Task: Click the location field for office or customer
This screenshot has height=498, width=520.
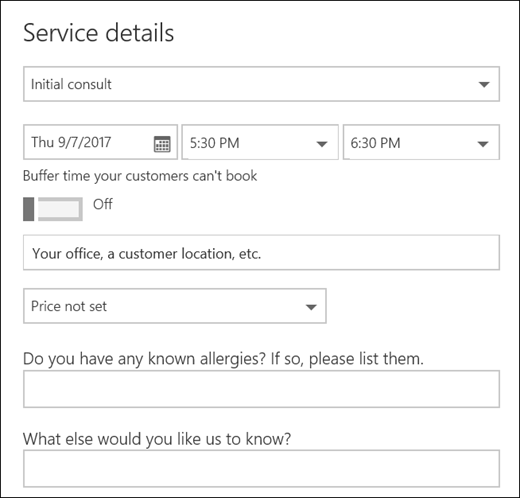Action: click(x=261, y=252)
